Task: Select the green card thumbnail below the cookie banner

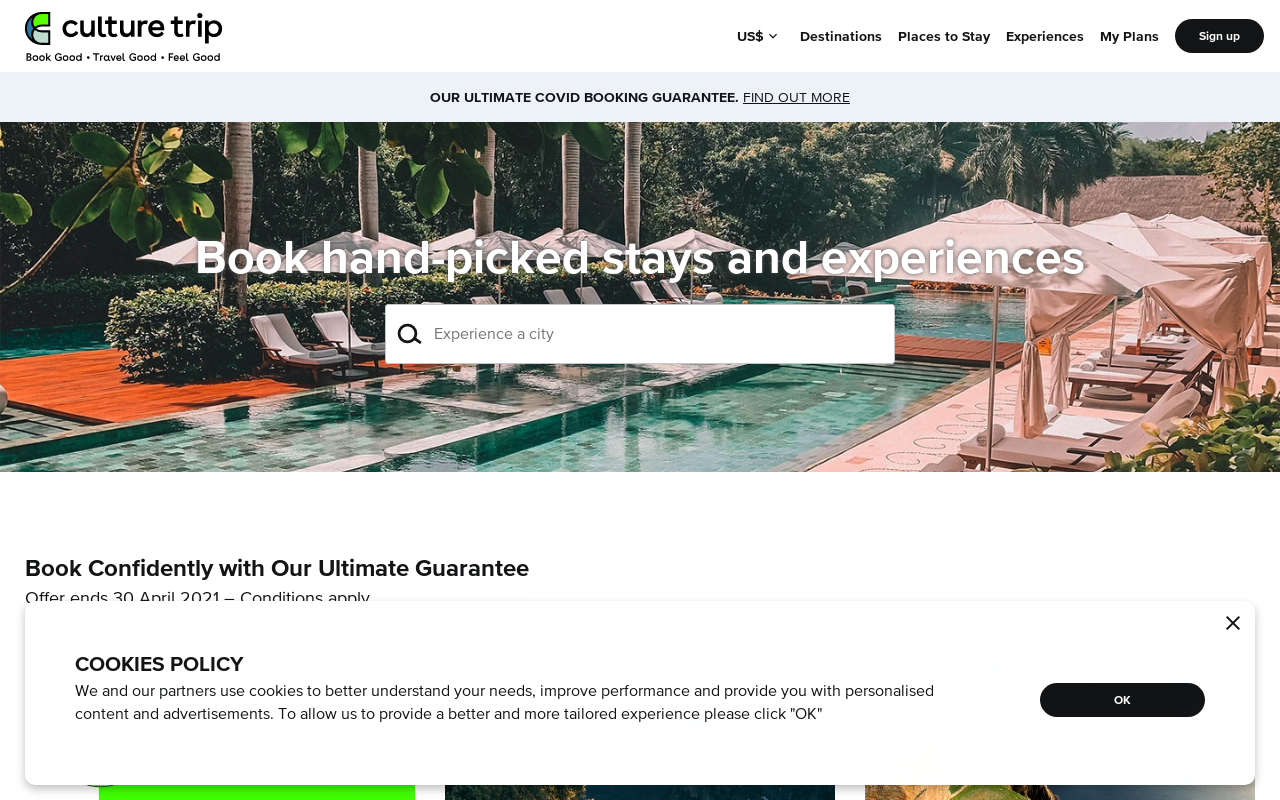Action: [257, 792]
